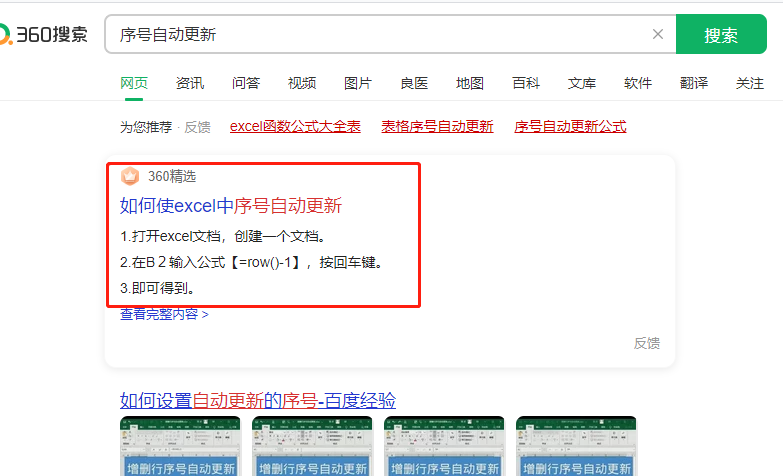Open the 翻译 tab
Viewport: 783px width, 476px height.
tap(694, 83)
